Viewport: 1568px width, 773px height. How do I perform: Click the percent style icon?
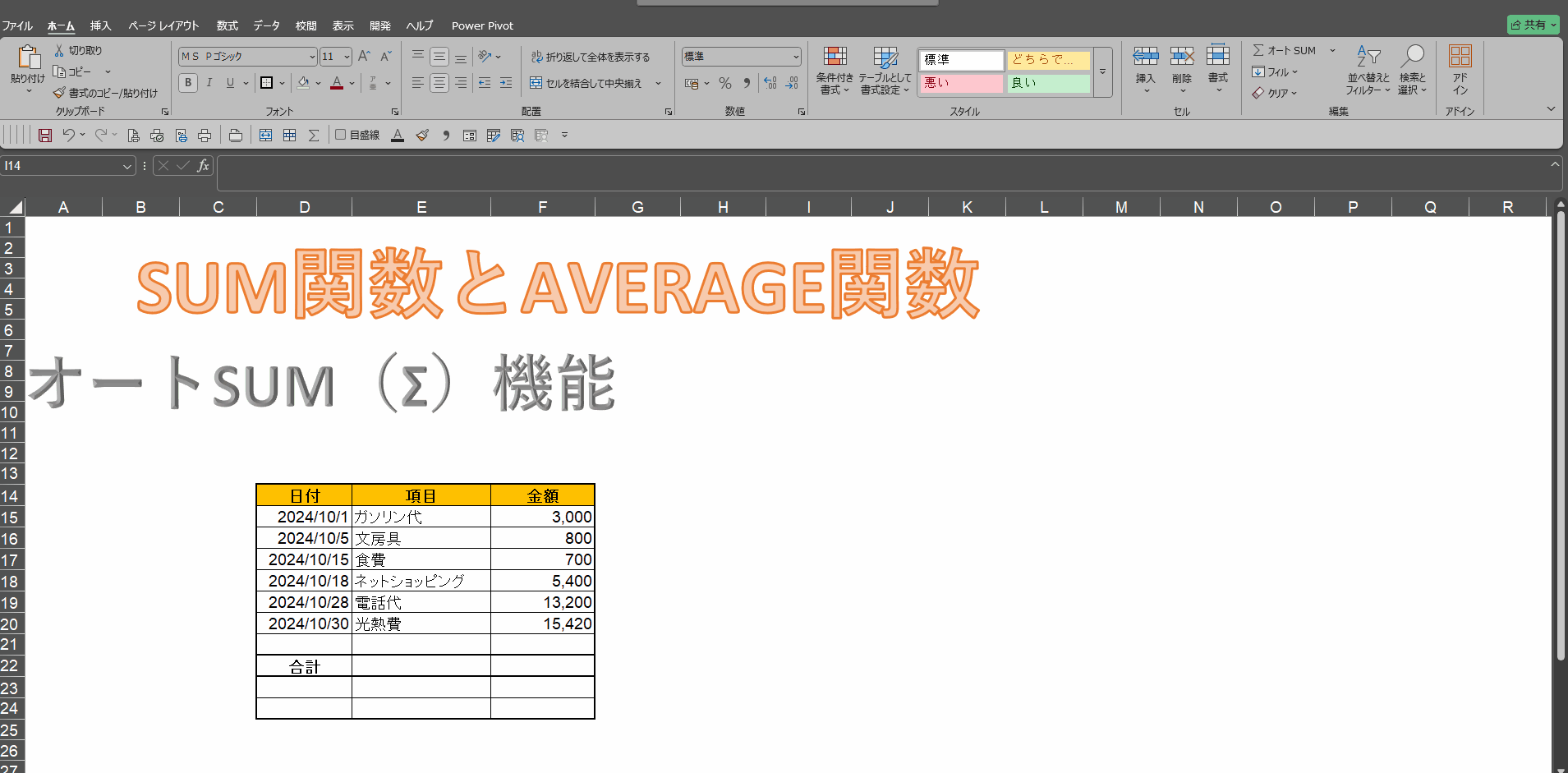(x=724, y=83)
